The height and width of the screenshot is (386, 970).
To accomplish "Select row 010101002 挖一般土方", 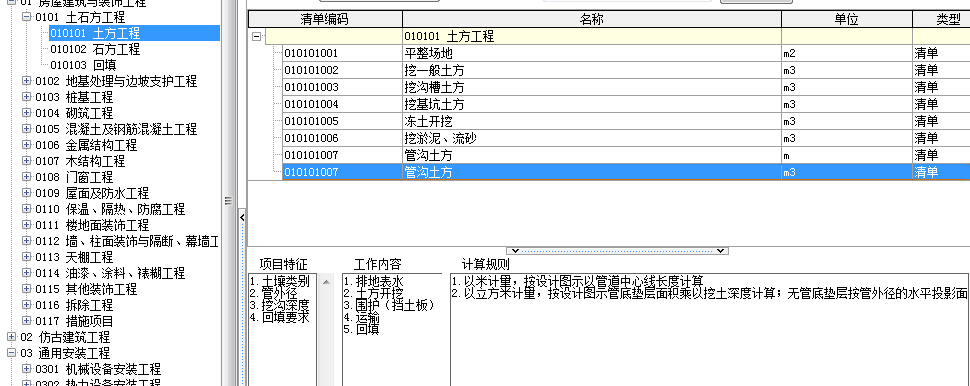I will tap(626, 70).
